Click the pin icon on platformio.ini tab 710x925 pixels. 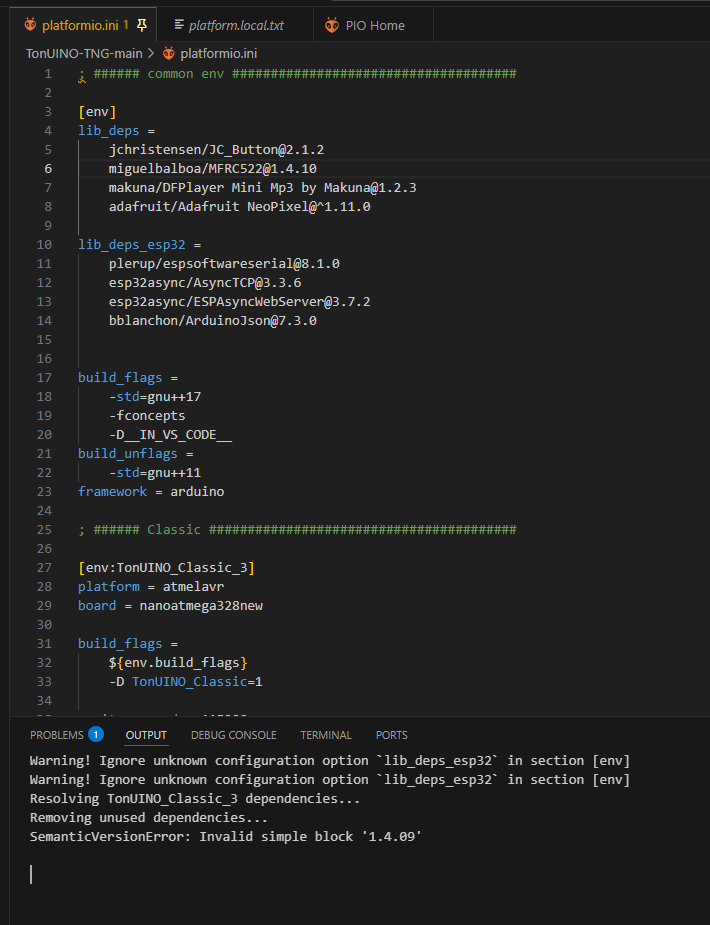tap(141, 24)
